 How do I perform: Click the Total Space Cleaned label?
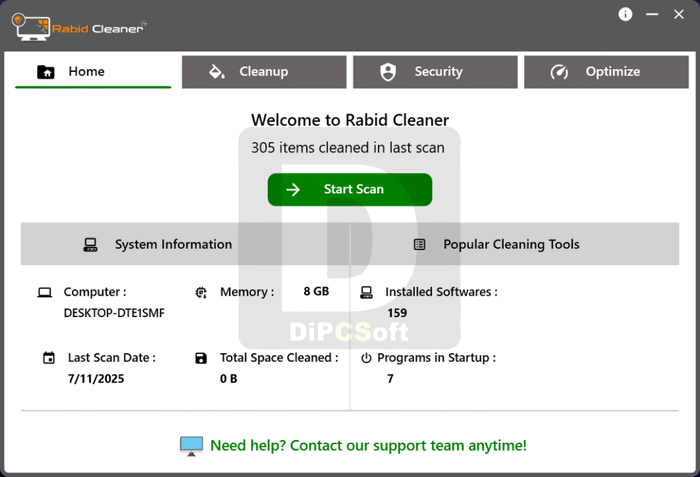tap(279, 358)
